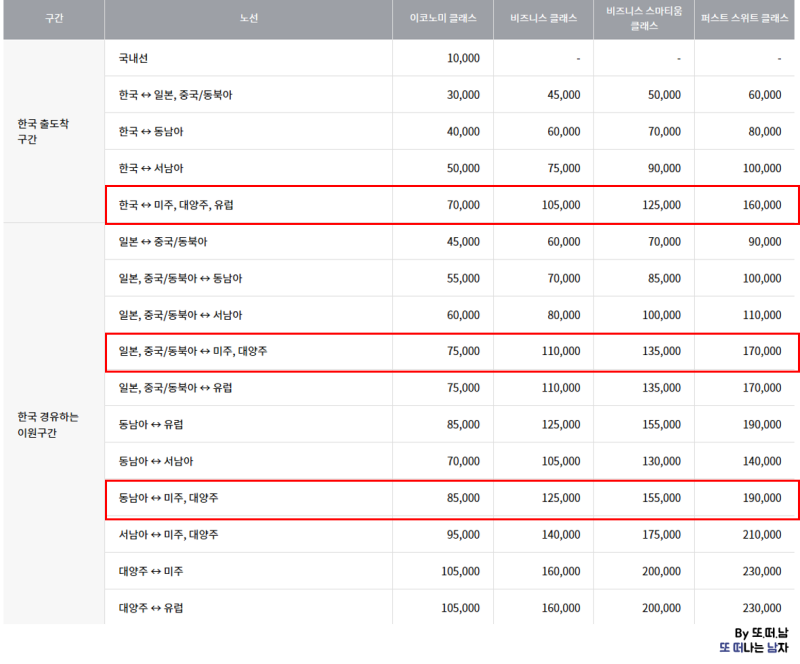Click the 140,000 first suite value
The height and width of the screenshot is (664, 800).
(x=762, y=461)
